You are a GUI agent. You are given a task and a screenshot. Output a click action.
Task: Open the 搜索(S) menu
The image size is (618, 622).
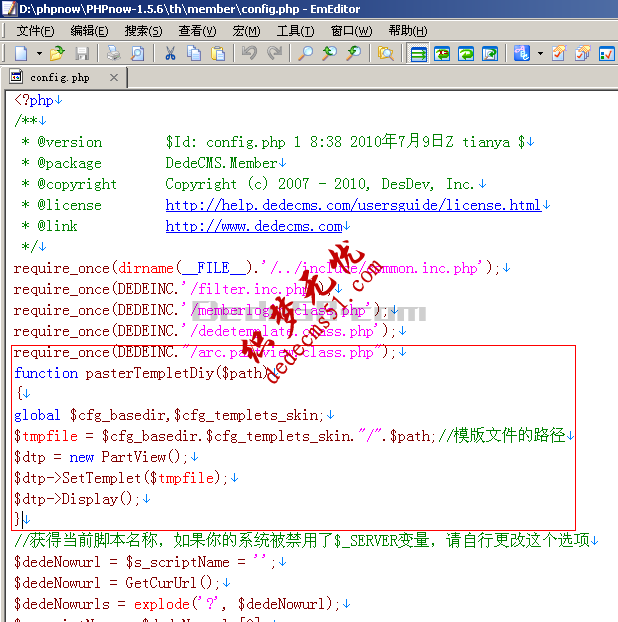coord(143,31)
